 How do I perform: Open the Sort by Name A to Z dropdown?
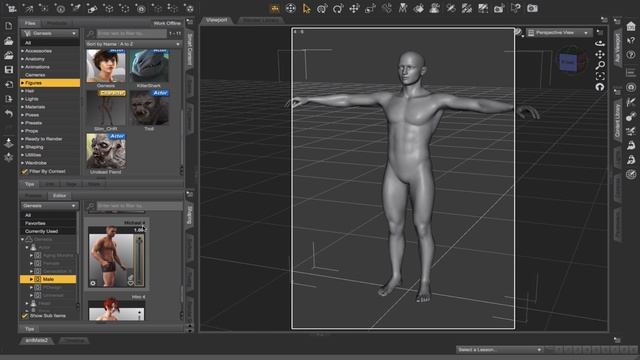(x=133, y=44)
